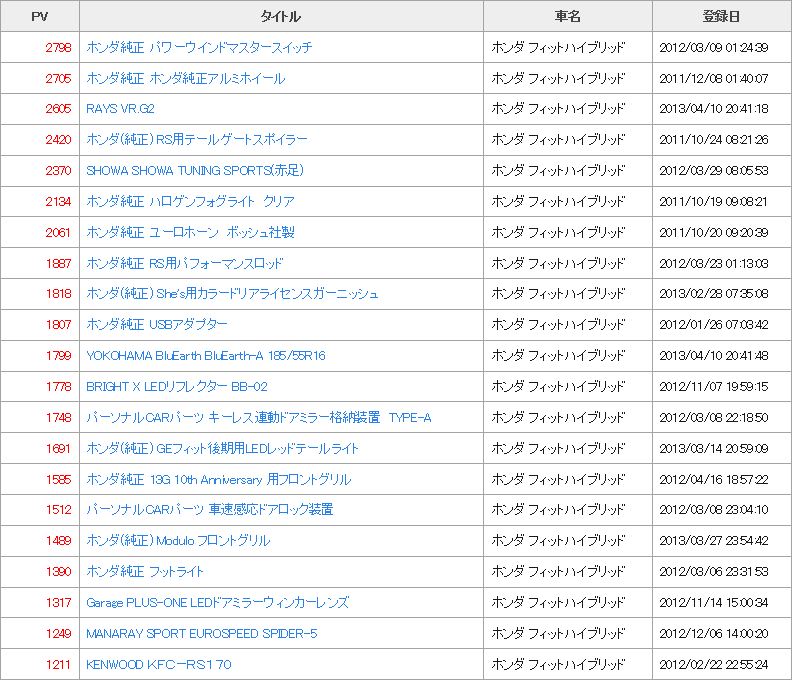Viewport: 792px width, 680px height.
Task: Select PV value 1512
Action: pyautogui.click(x=58, y=509)
